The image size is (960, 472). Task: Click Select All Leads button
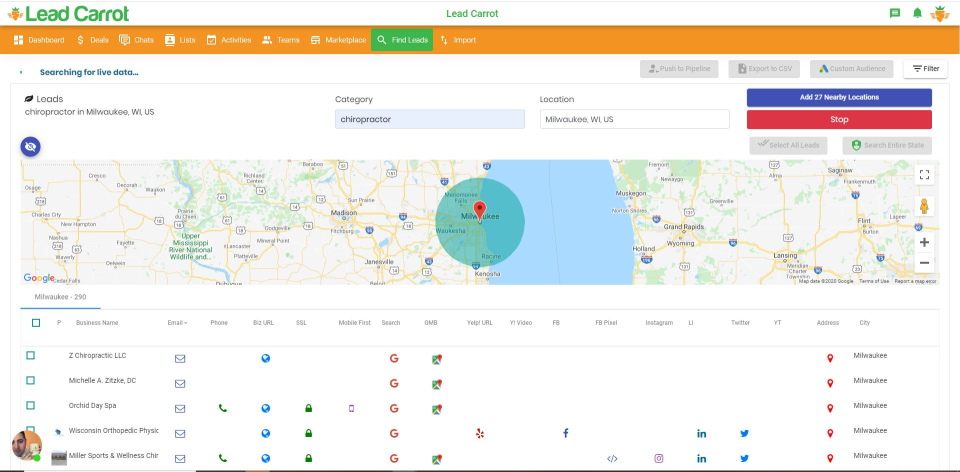789,146
